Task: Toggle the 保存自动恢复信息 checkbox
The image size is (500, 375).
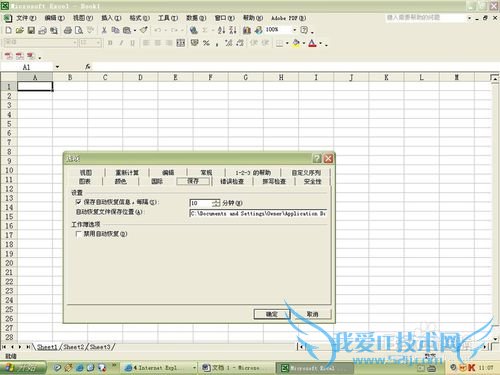Action: click(x=79, y=202)
